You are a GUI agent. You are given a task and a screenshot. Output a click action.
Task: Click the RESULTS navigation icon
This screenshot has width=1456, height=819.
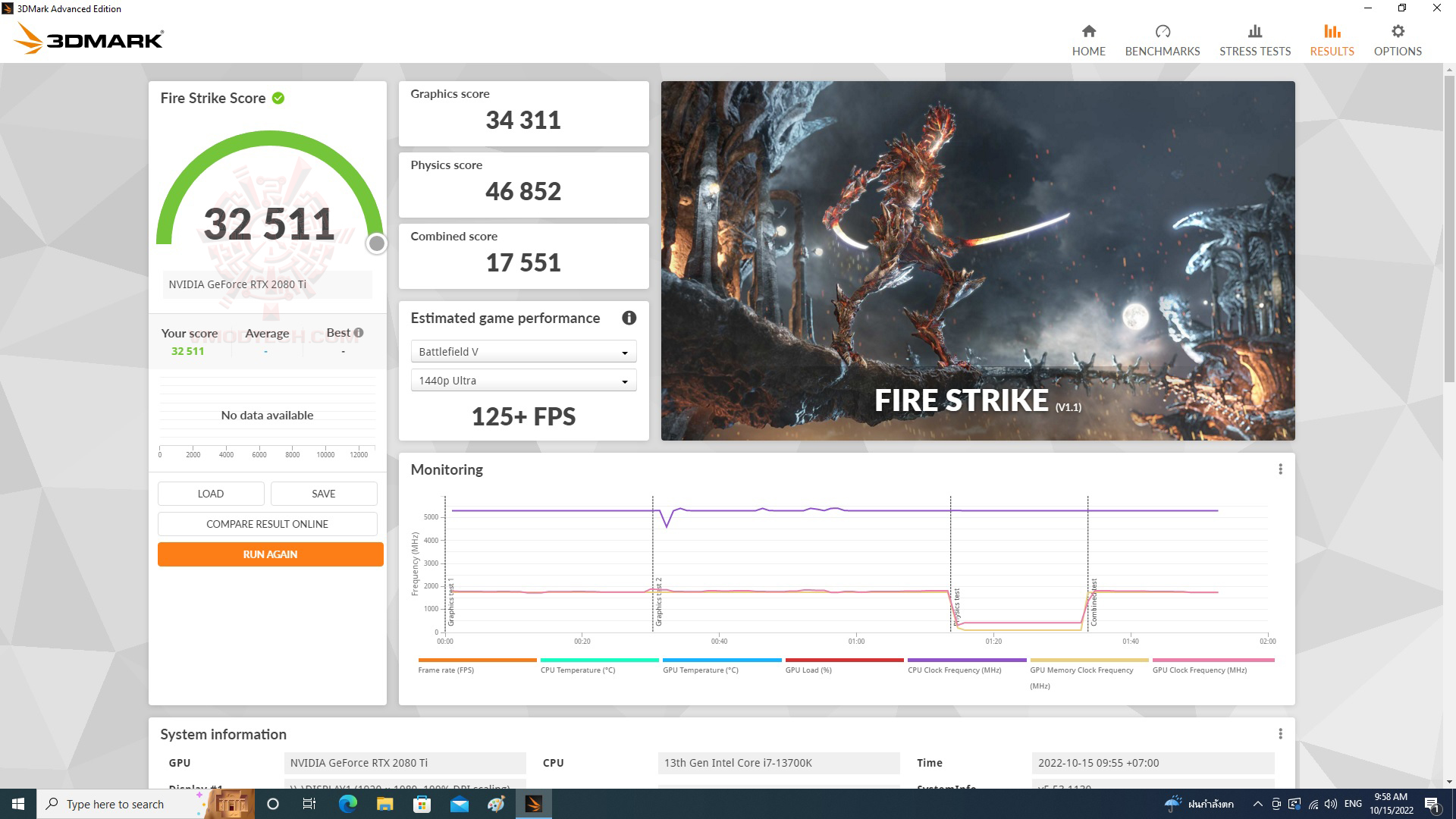click(x=1331, y=31)
